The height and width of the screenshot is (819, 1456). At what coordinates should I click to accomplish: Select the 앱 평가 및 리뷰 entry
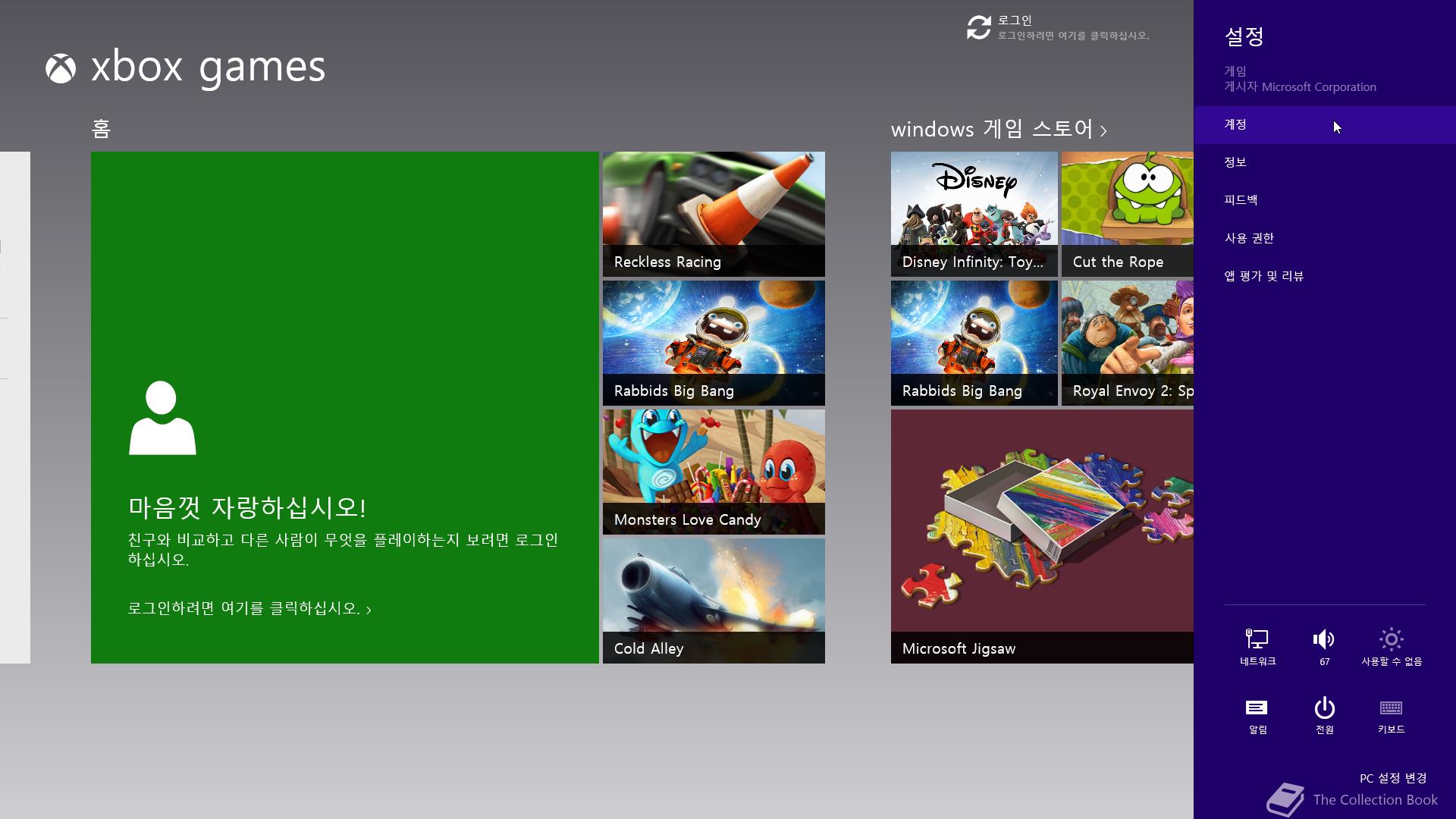1325,276
